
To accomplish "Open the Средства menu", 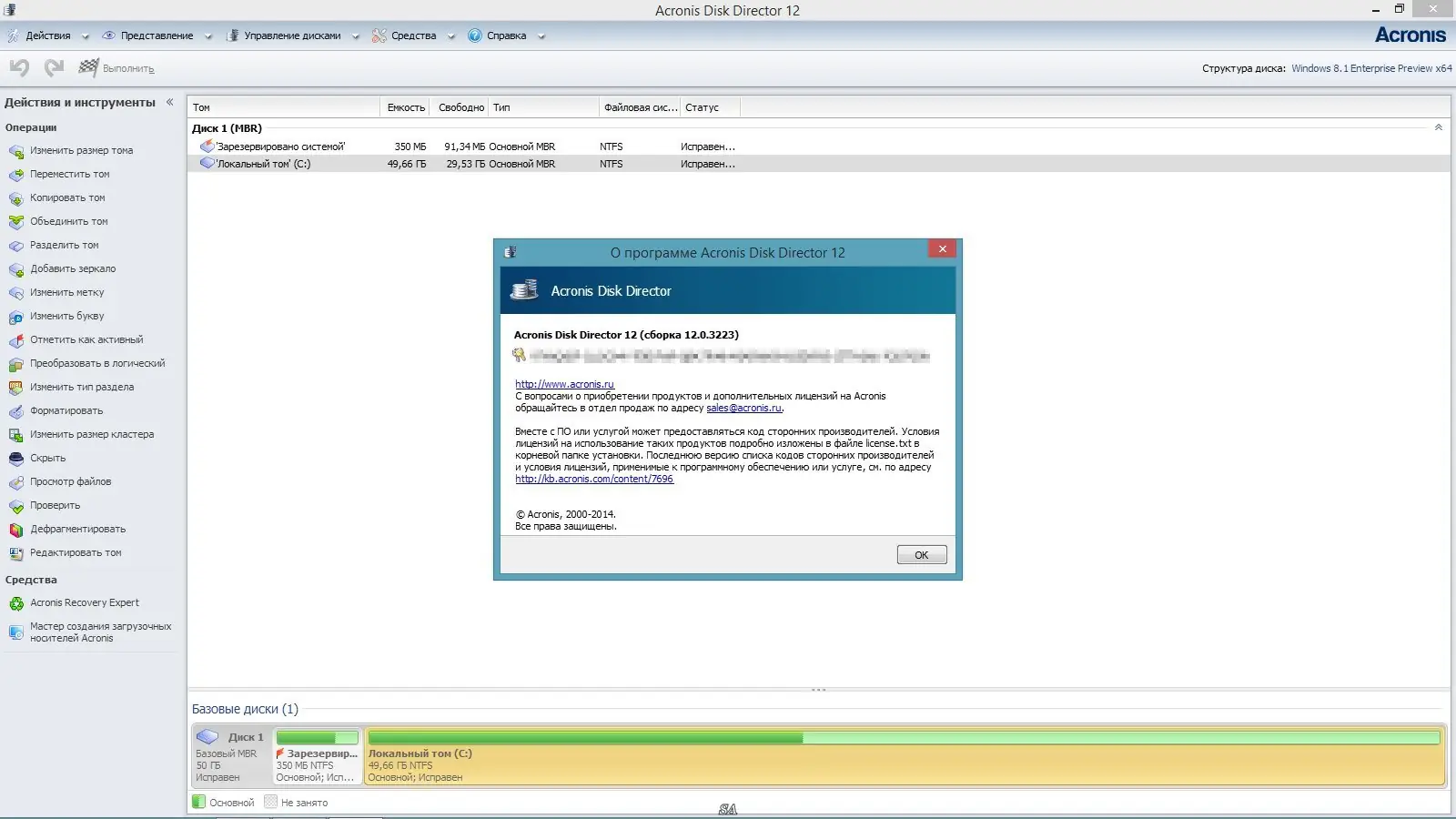I will click(x=413, y=36).
